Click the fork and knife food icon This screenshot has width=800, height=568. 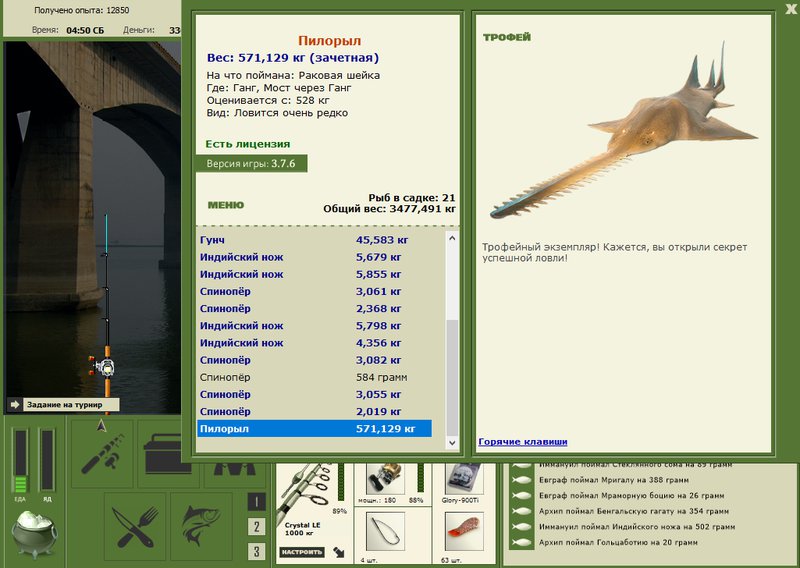point(135,527)
